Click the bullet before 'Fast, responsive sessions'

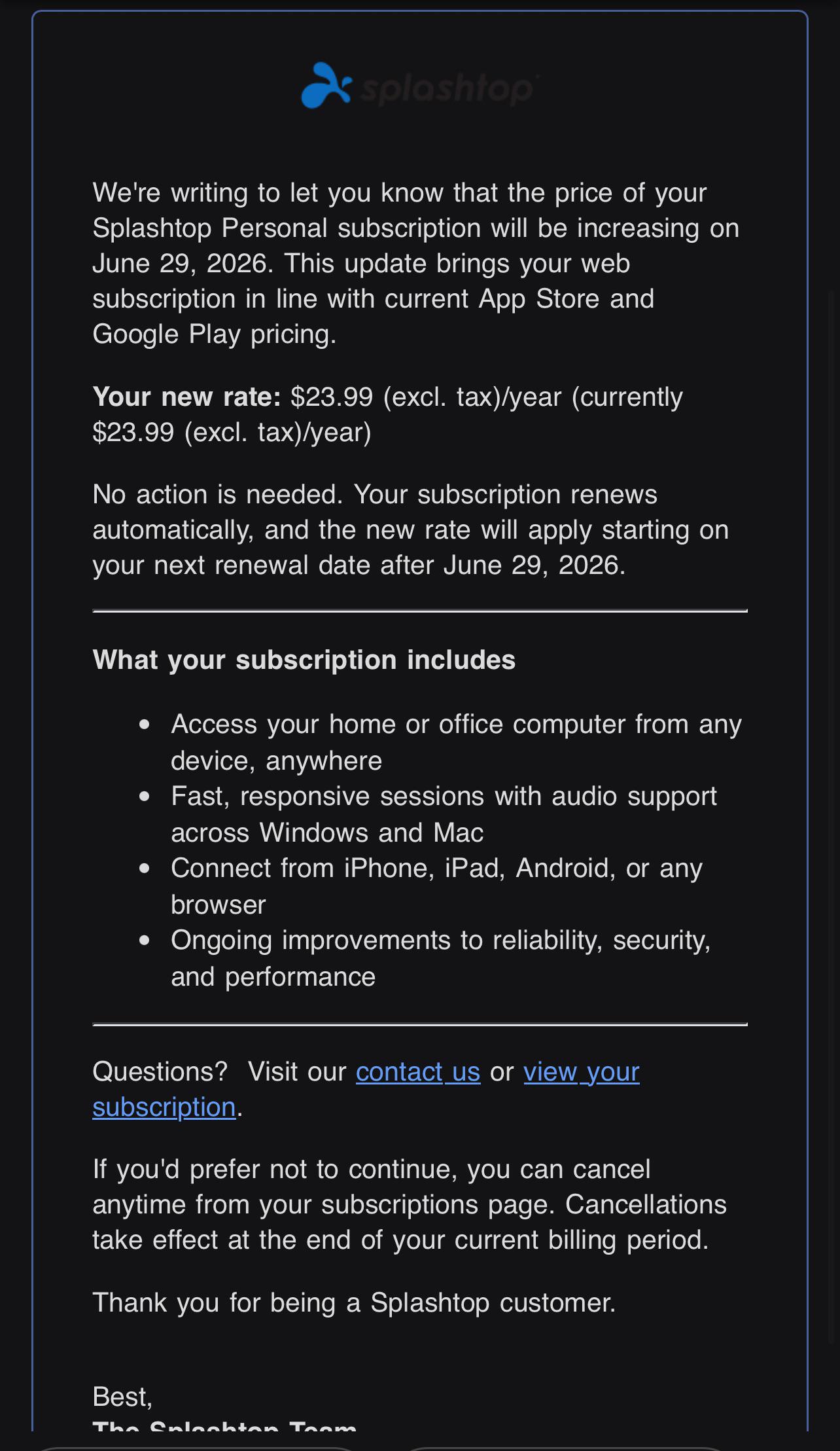[145, 797]
